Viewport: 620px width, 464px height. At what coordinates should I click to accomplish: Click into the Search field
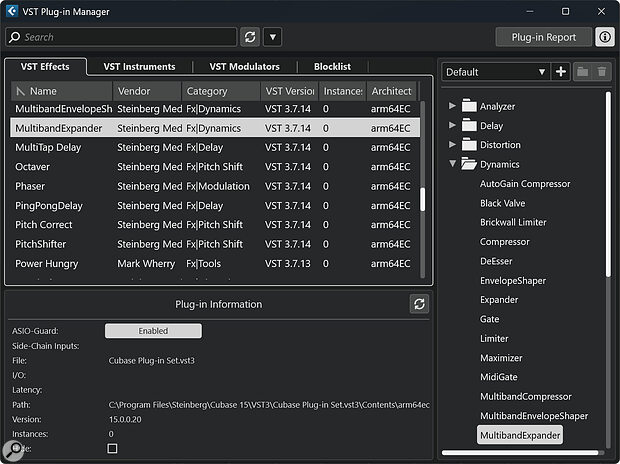(121, 37)
